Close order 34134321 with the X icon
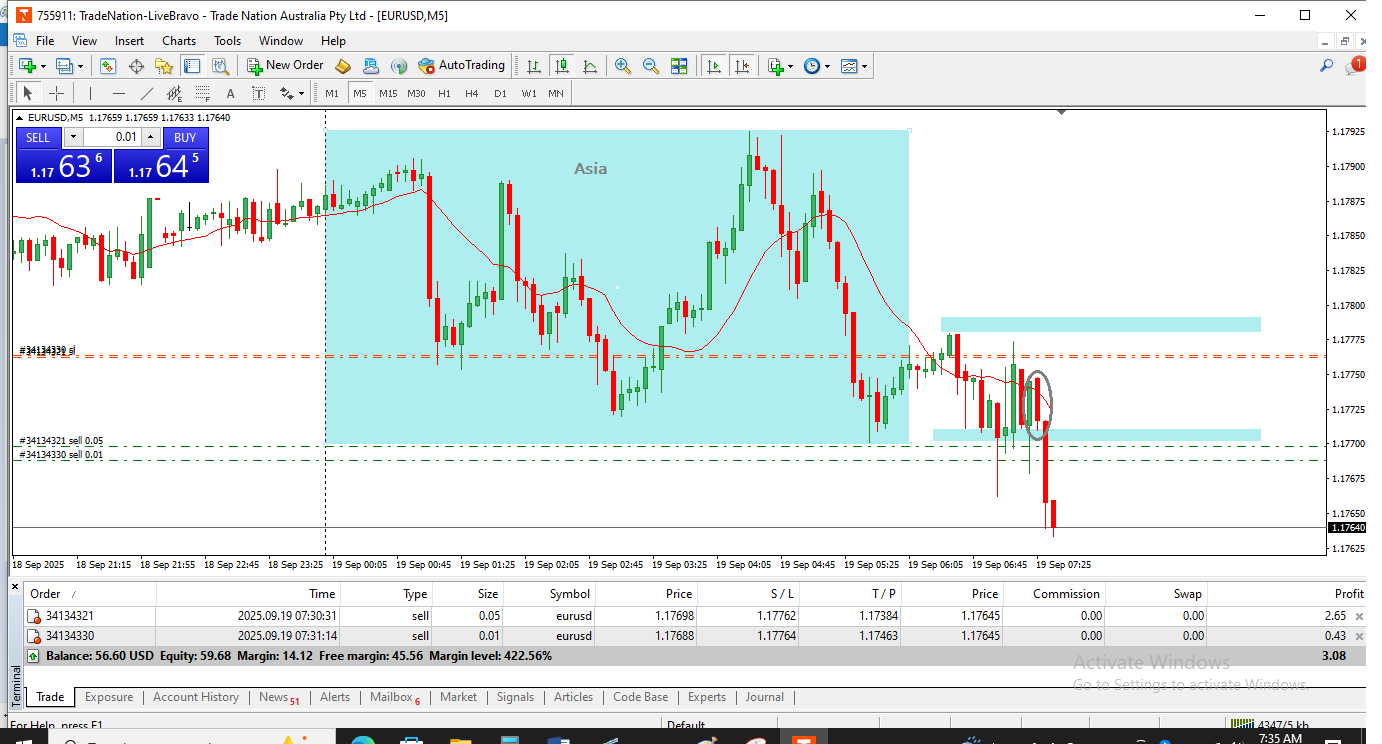This screenshot has height=744, width=1382. tap(1359, 617)
